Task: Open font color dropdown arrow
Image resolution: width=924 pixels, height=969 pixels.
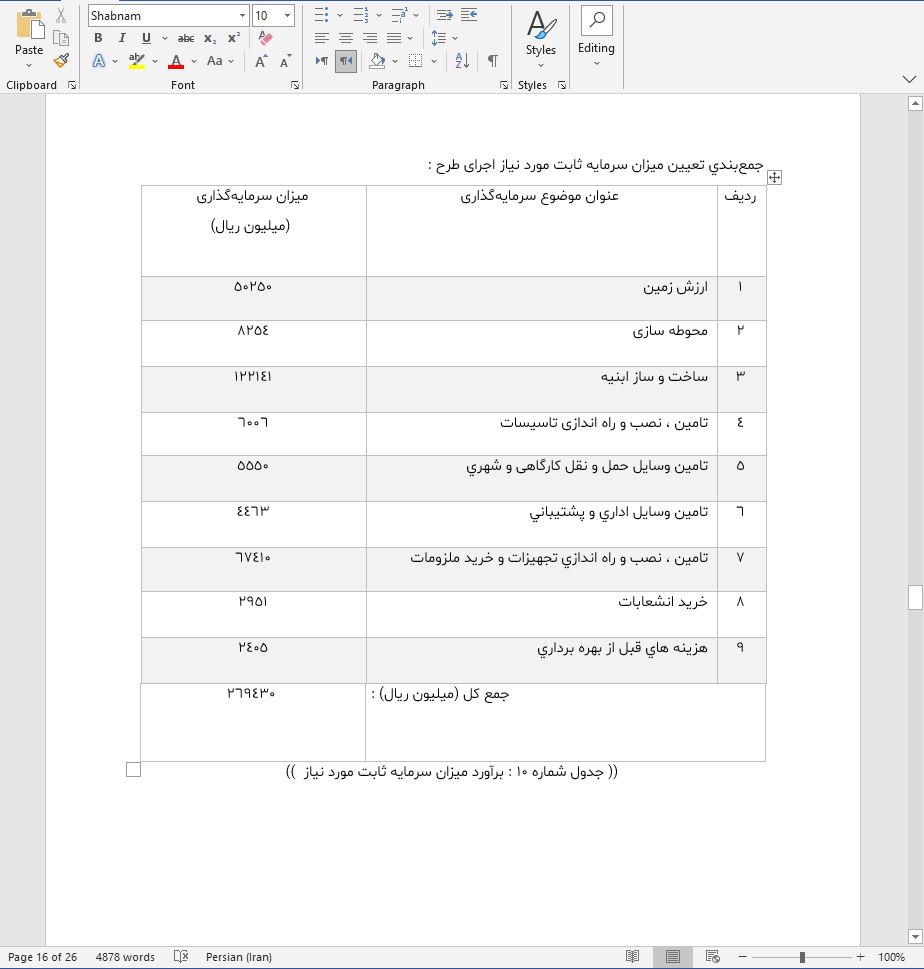Action: 194,61
